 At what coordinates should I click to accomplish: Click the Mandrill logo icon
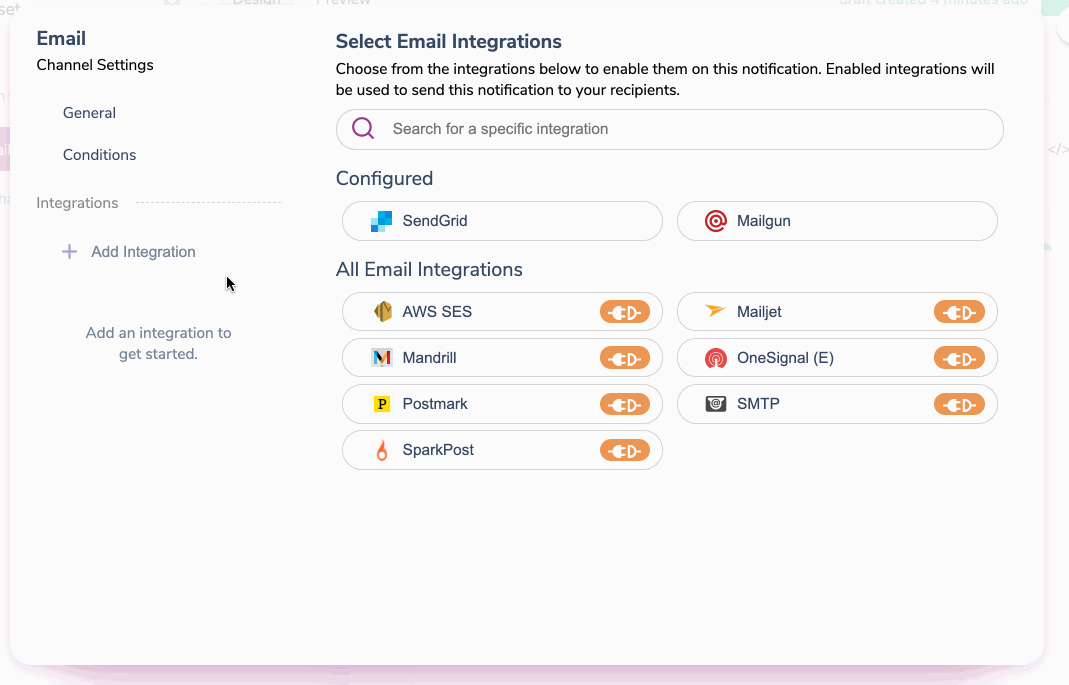[x=381, y=357]
